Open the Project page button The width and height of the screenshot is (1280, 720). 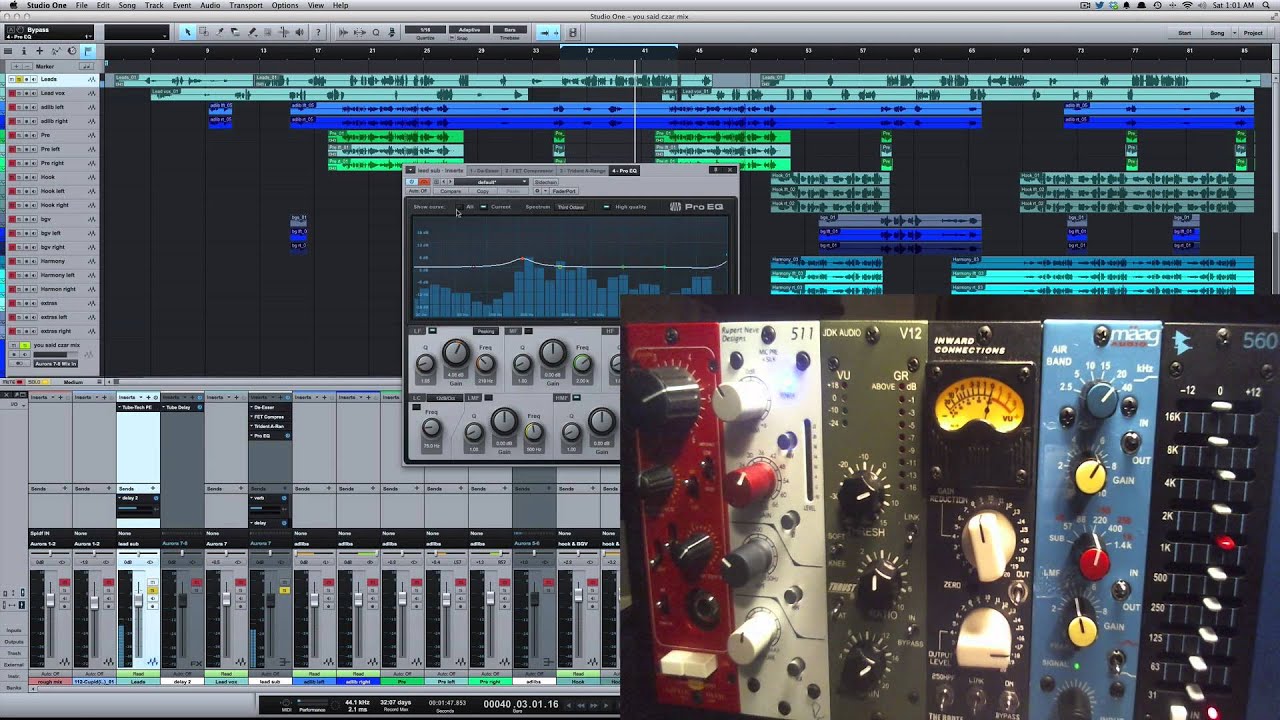point(1253,33)
